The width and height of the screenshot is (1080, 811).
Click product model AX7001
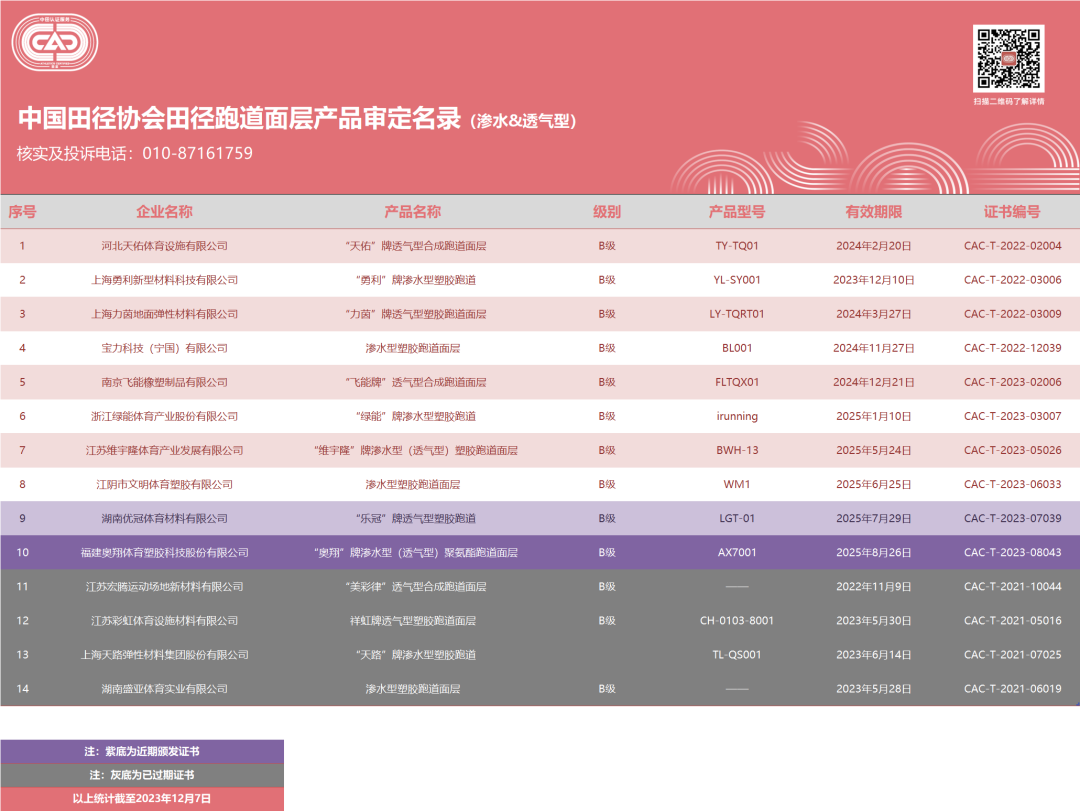[x=737, y=553]
